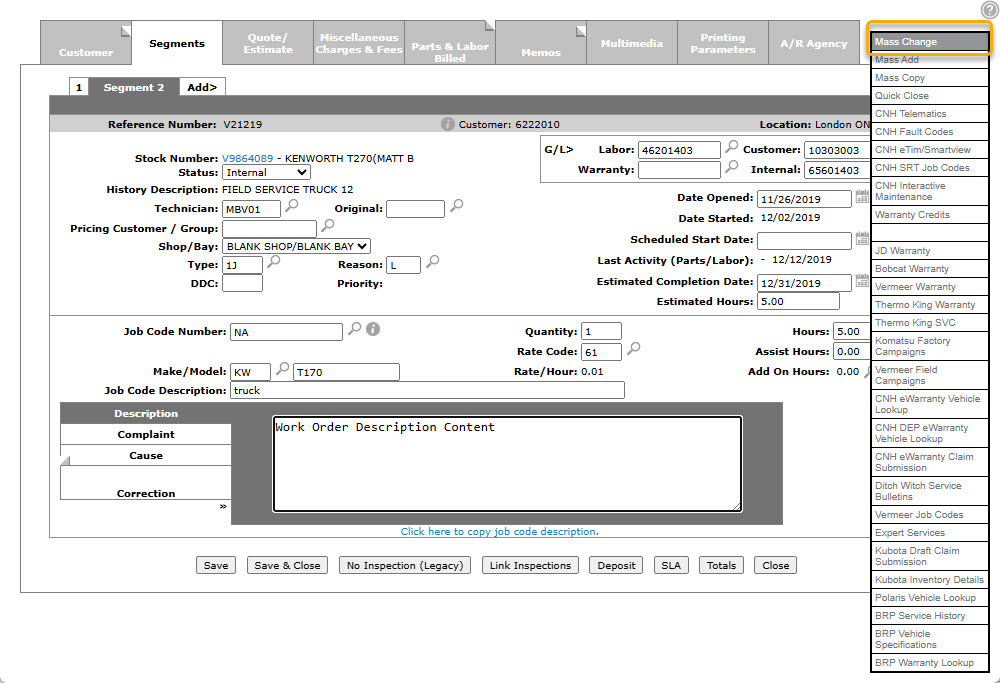Click the magnifier next to Technician field
Image resolution: width=1000 pixels, height=683 pixels.
(x=292, y=206)
